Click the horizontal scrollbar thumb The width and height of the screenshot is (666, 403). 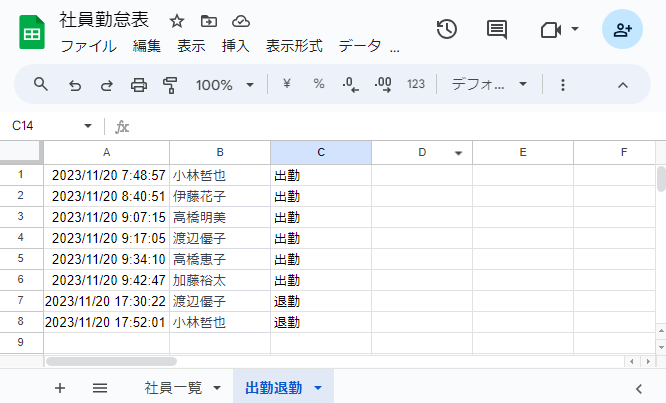[x=111, y=361]
